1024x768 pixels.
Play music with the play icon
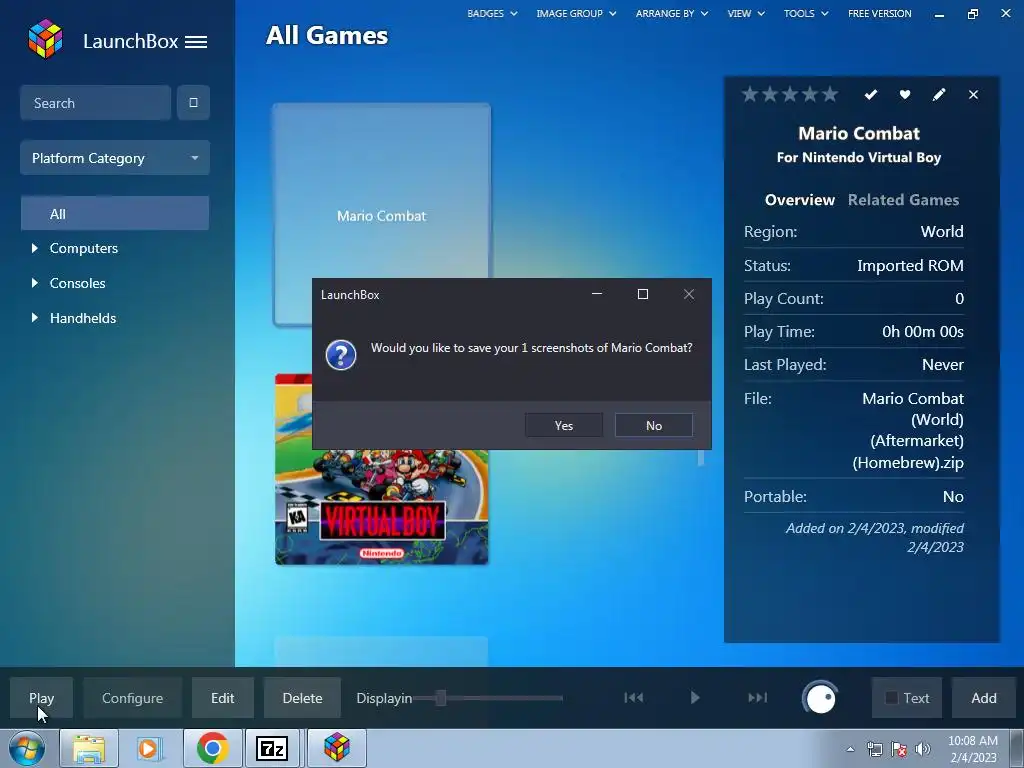click(x=695, y=697)
